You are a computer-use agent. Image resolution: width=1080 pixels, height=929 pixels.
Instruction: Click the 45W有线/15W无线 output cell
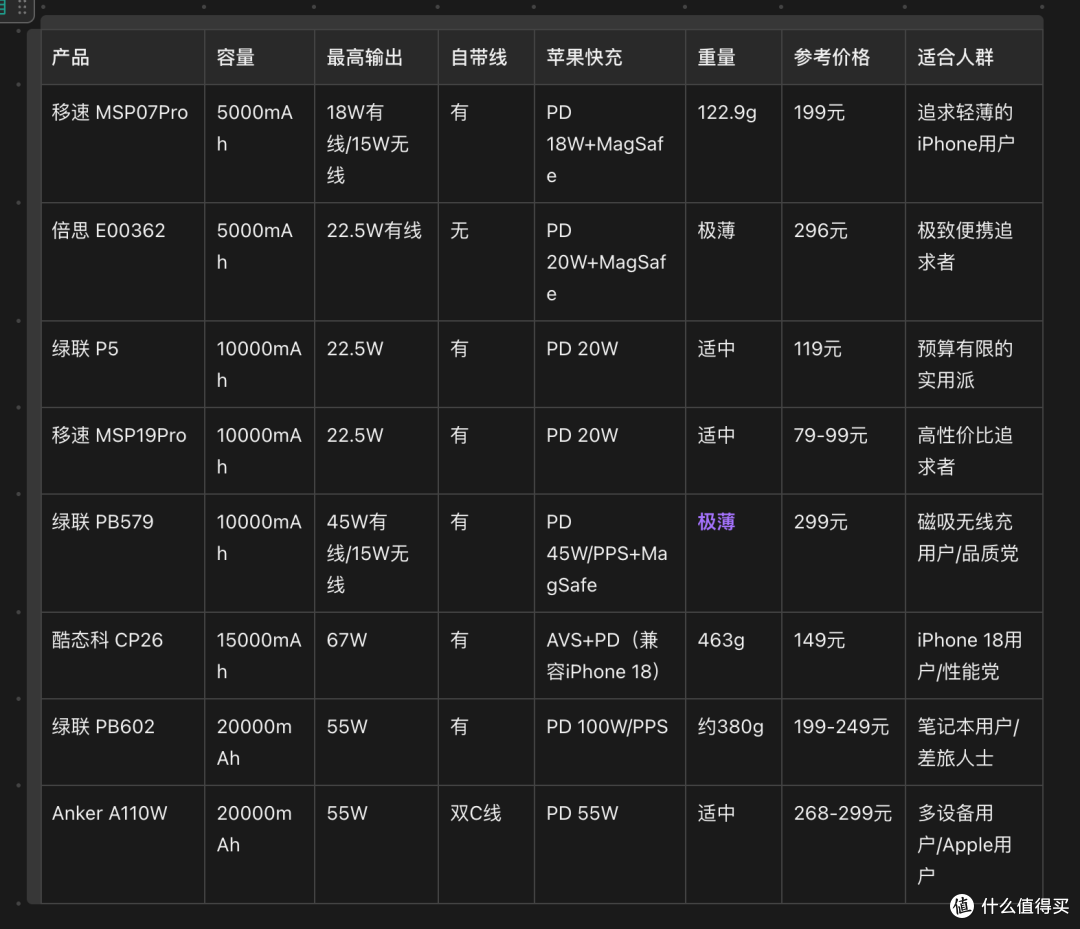click(376, 554)
